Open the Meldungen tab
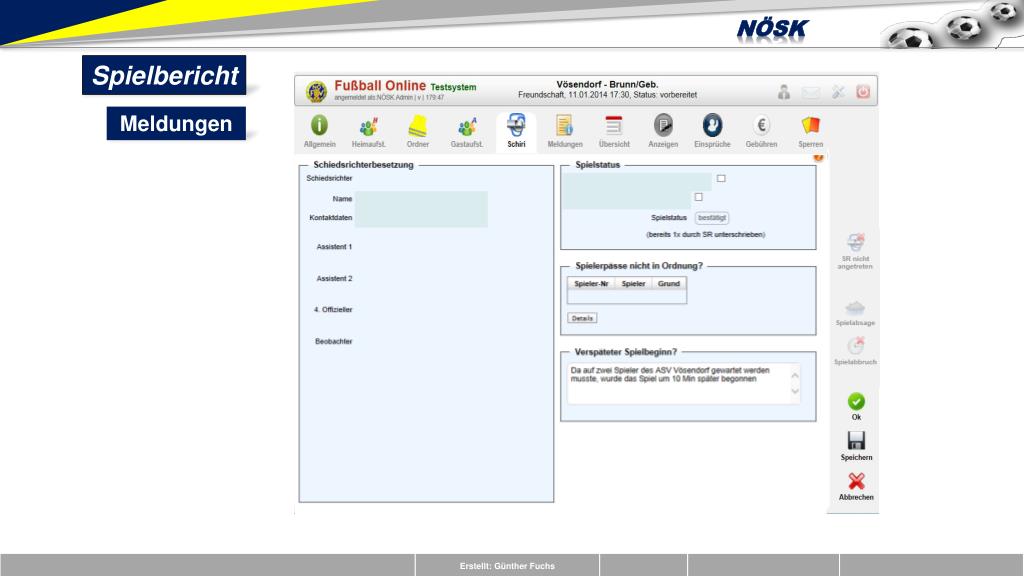The image size is (1024, 576). 565,131
